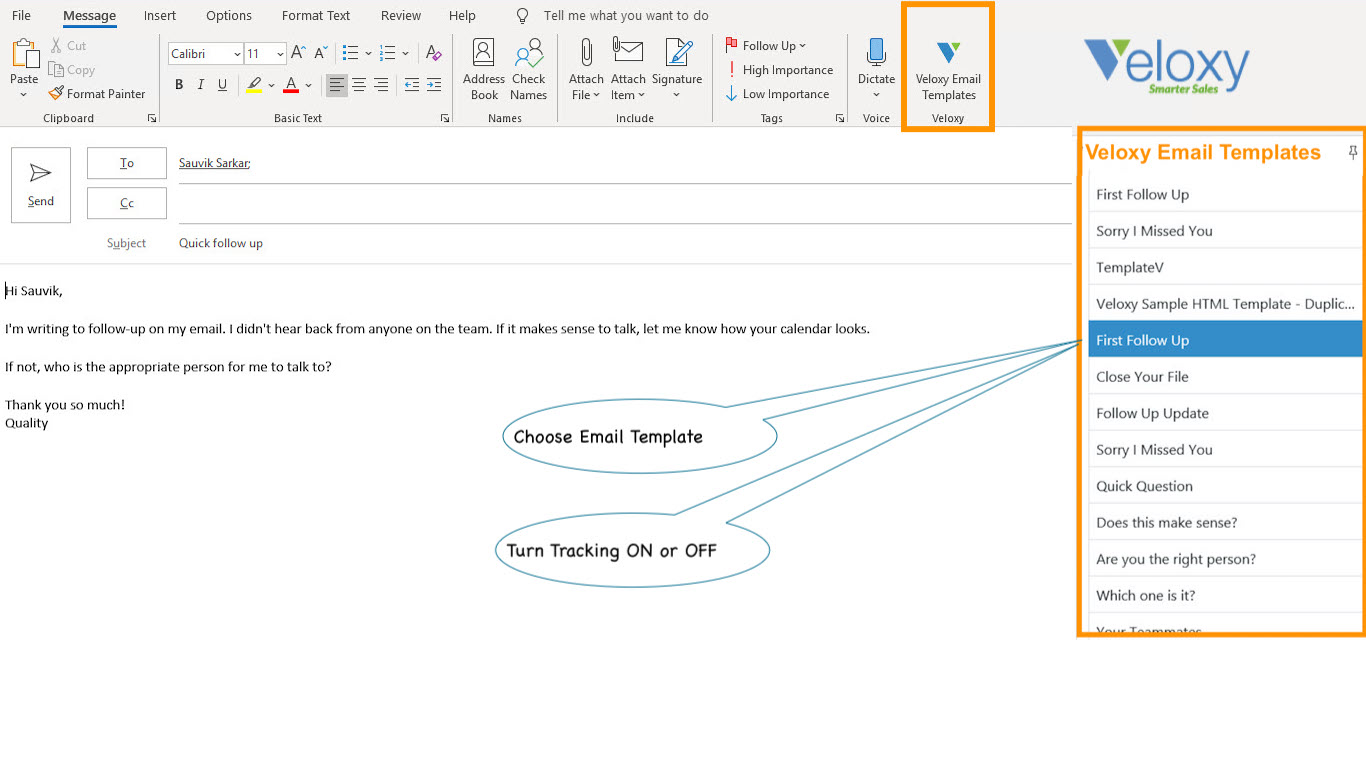1366x768 pixels.
Task: Open the Help tab
Action: (462, 16)
